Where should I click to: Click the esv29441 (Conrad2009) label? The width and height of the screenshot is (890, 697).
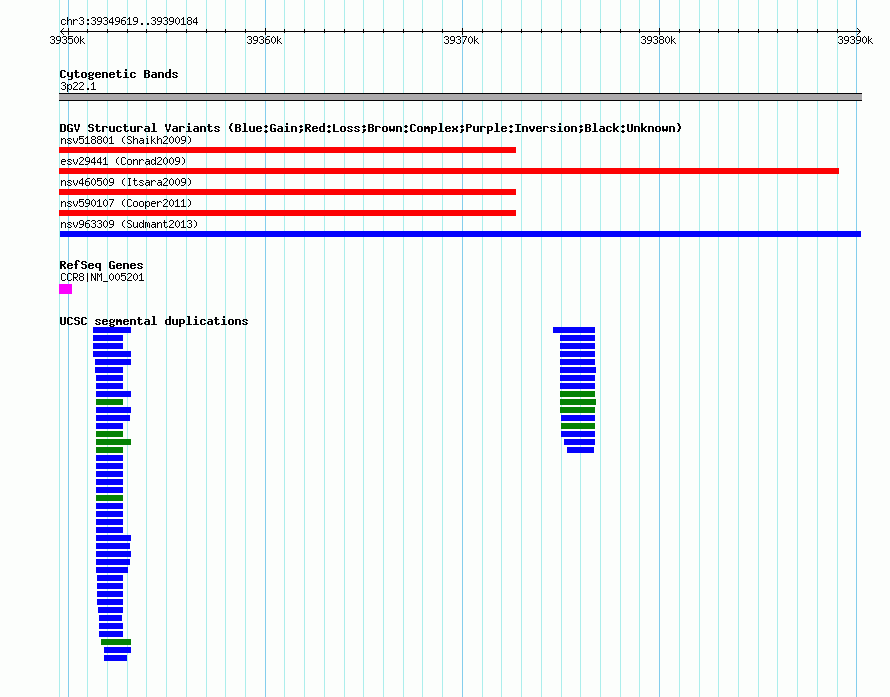tap(123, 161)
